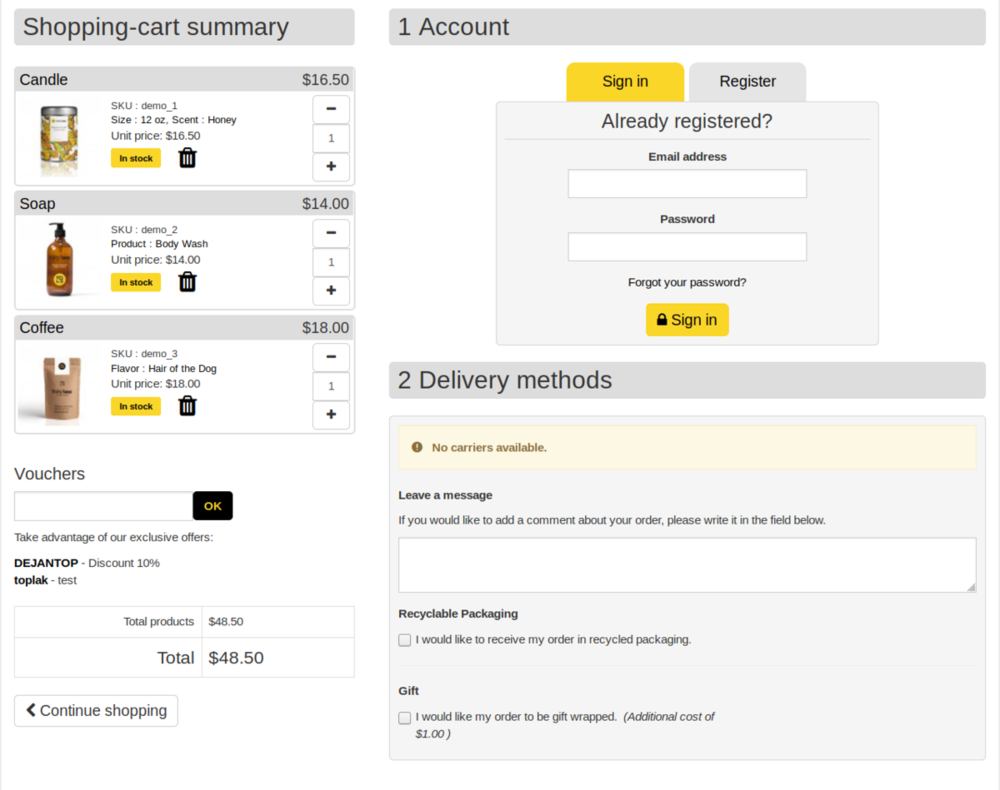Remove Coffee from cart with trash icon
The image size is (1000, 790).
(187, 405)
